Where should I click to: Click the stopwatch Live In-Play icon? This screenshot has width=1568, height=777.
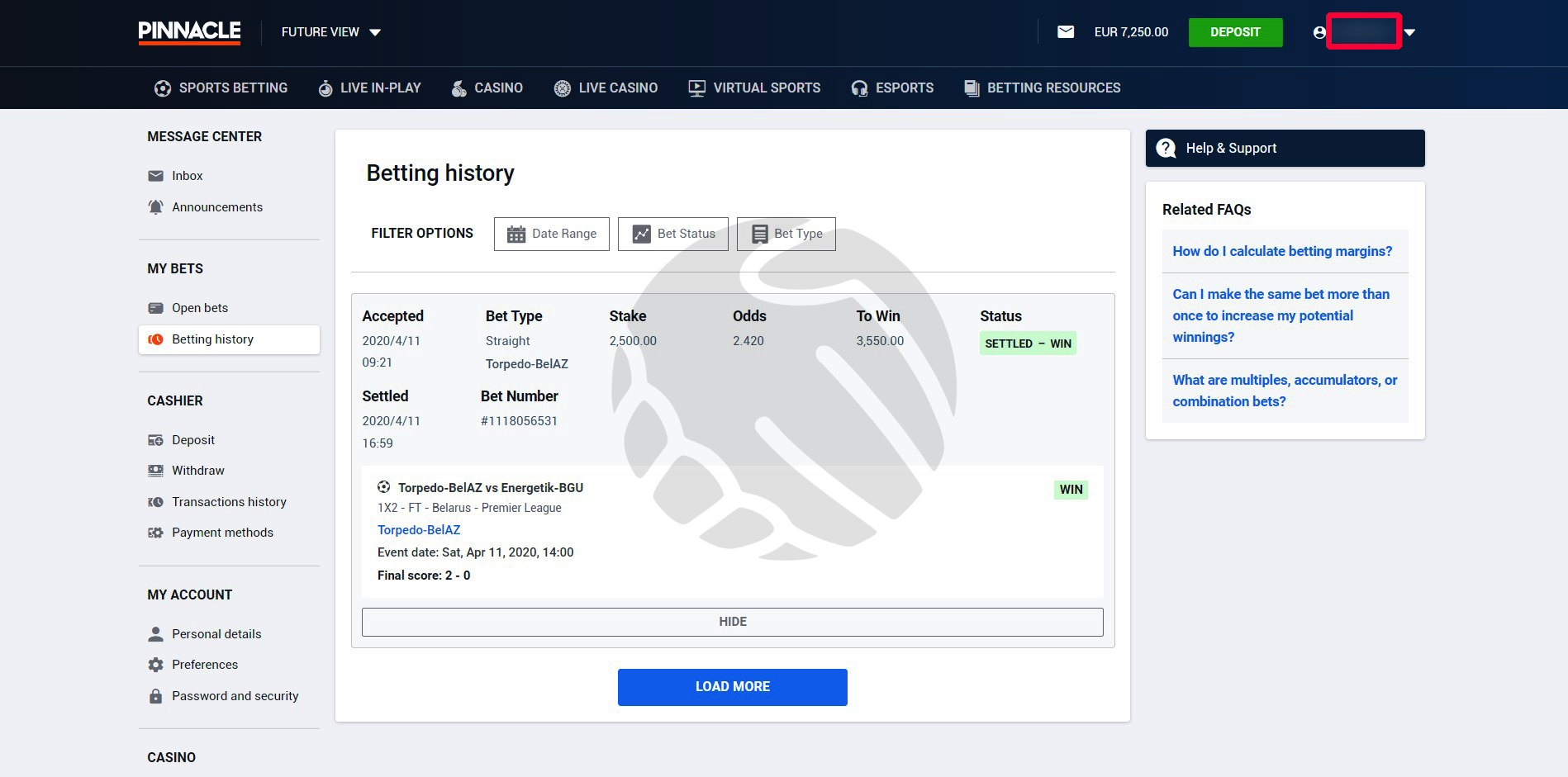325,88
